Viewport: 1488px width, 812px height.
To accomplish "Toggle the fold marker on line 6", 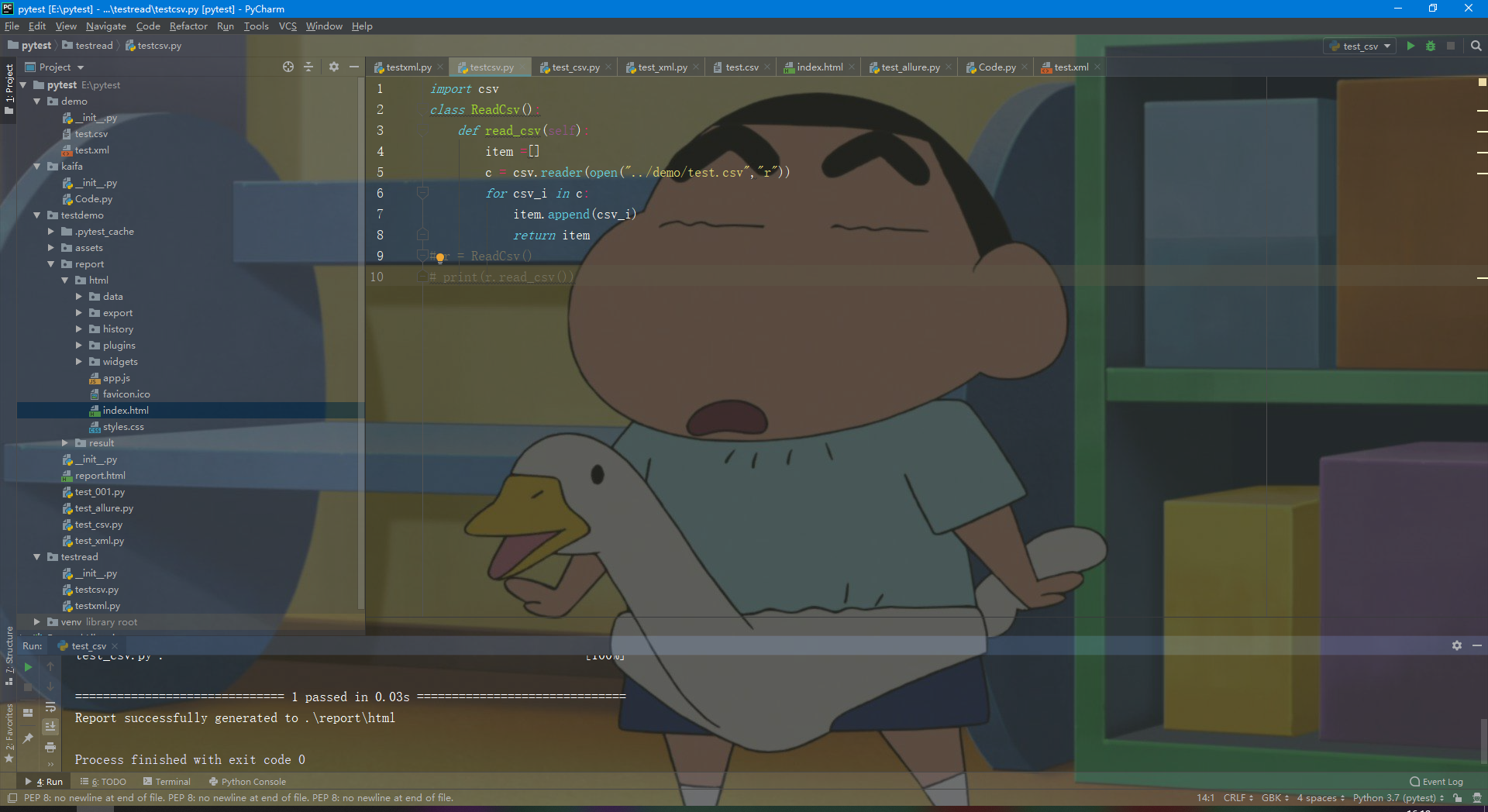I will coord(422,192).
